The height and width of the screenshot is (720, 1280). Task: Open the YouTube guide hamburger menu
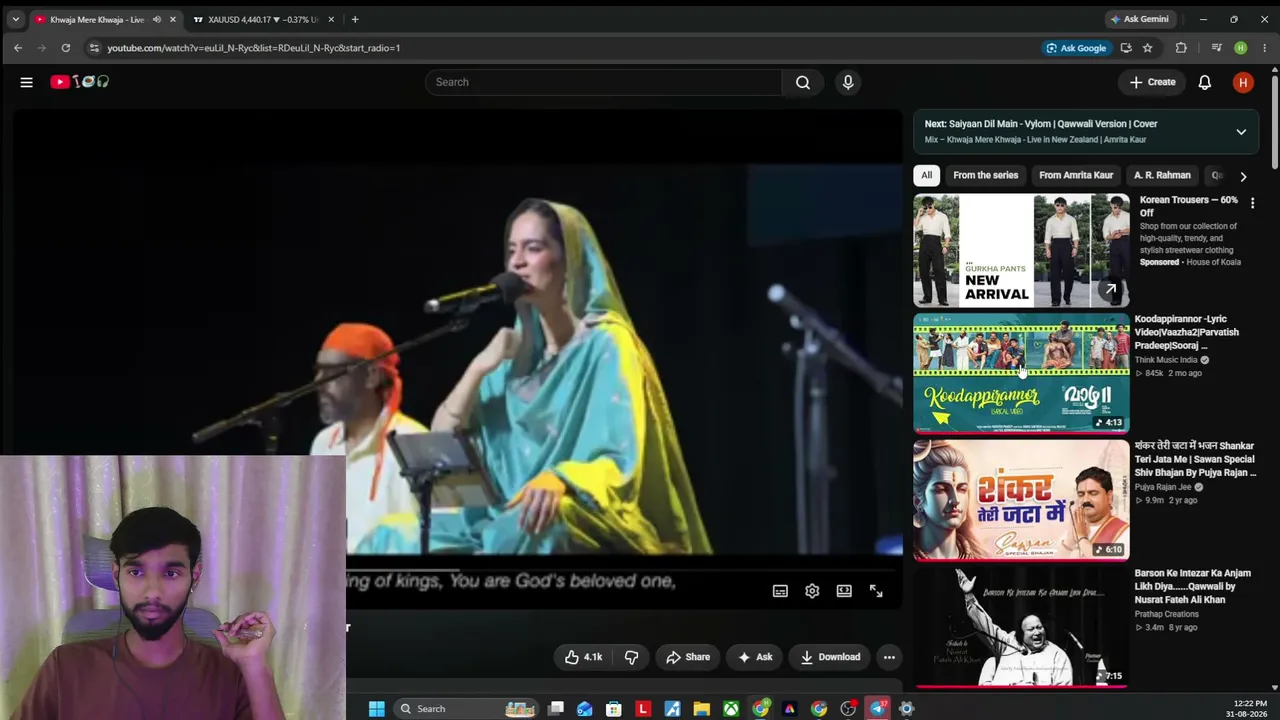point(26,82)
